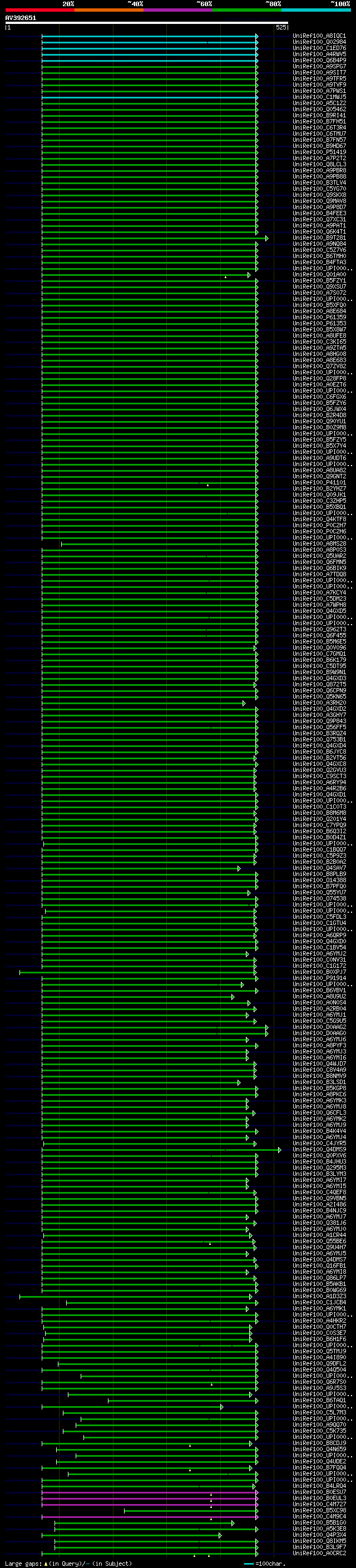Select UniRef100_A9SIT7 label
The height and width of the screenshot is (1568, 356).
(x=319, y=72)
